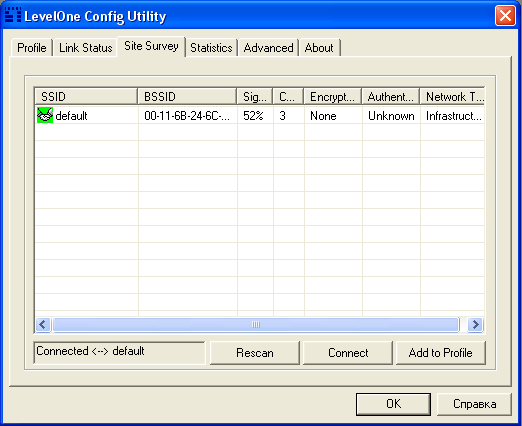
Task: Click the left arrow of horizontal scrollbar
Action: point(43,324)
